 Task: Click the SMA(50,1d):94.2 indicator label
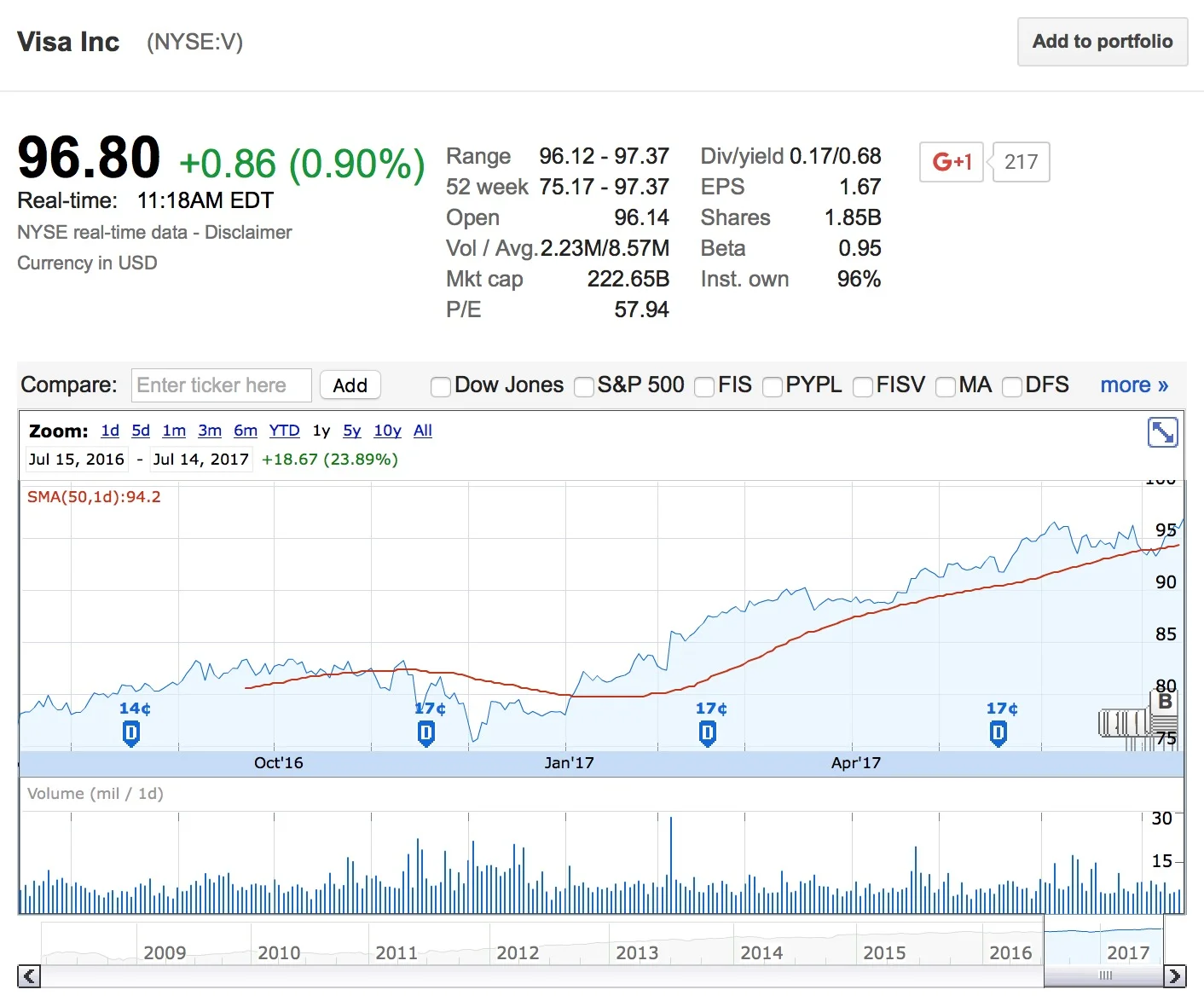tap(94, 497)
